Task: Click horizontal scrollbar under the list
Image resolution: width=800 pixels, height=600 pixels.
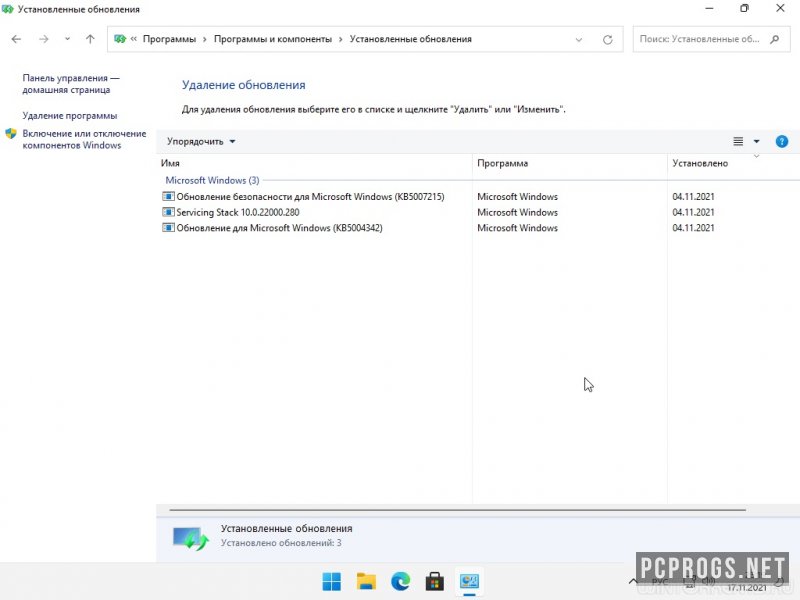Action: point(457,509)
